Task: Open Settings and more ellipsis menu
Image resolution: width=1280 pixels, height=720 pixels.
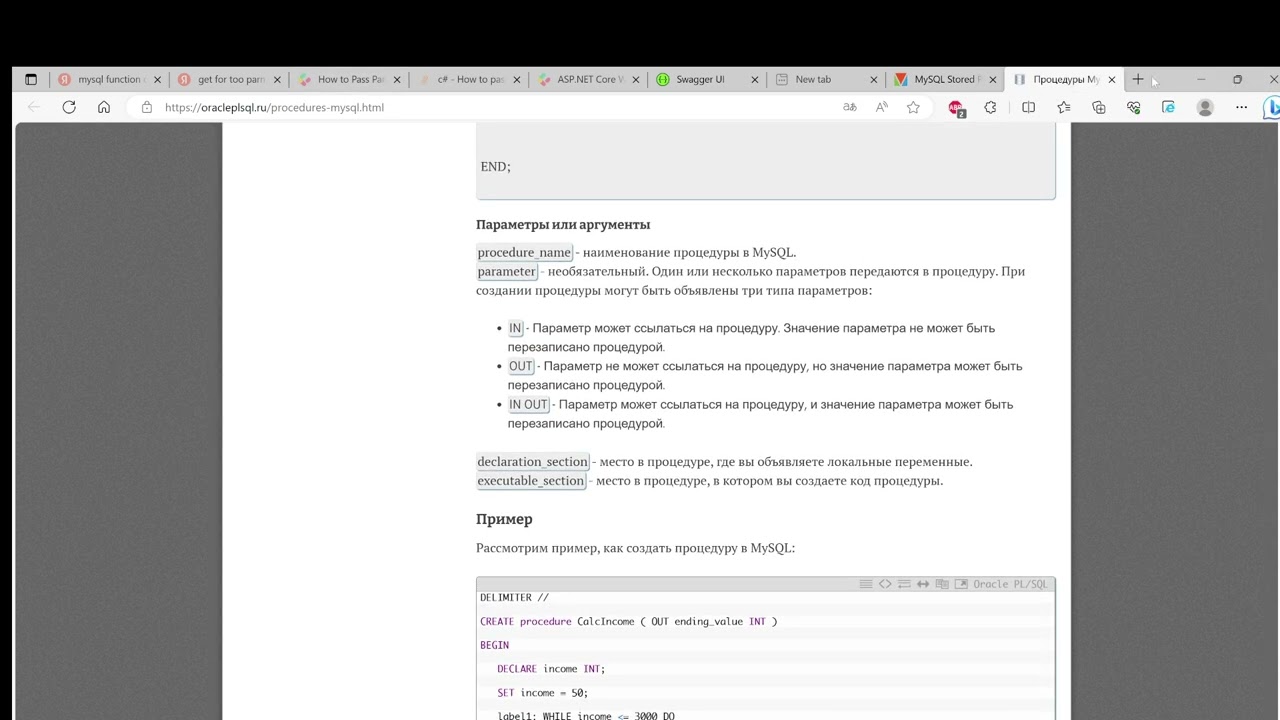Action: (x=1241, y=107)
